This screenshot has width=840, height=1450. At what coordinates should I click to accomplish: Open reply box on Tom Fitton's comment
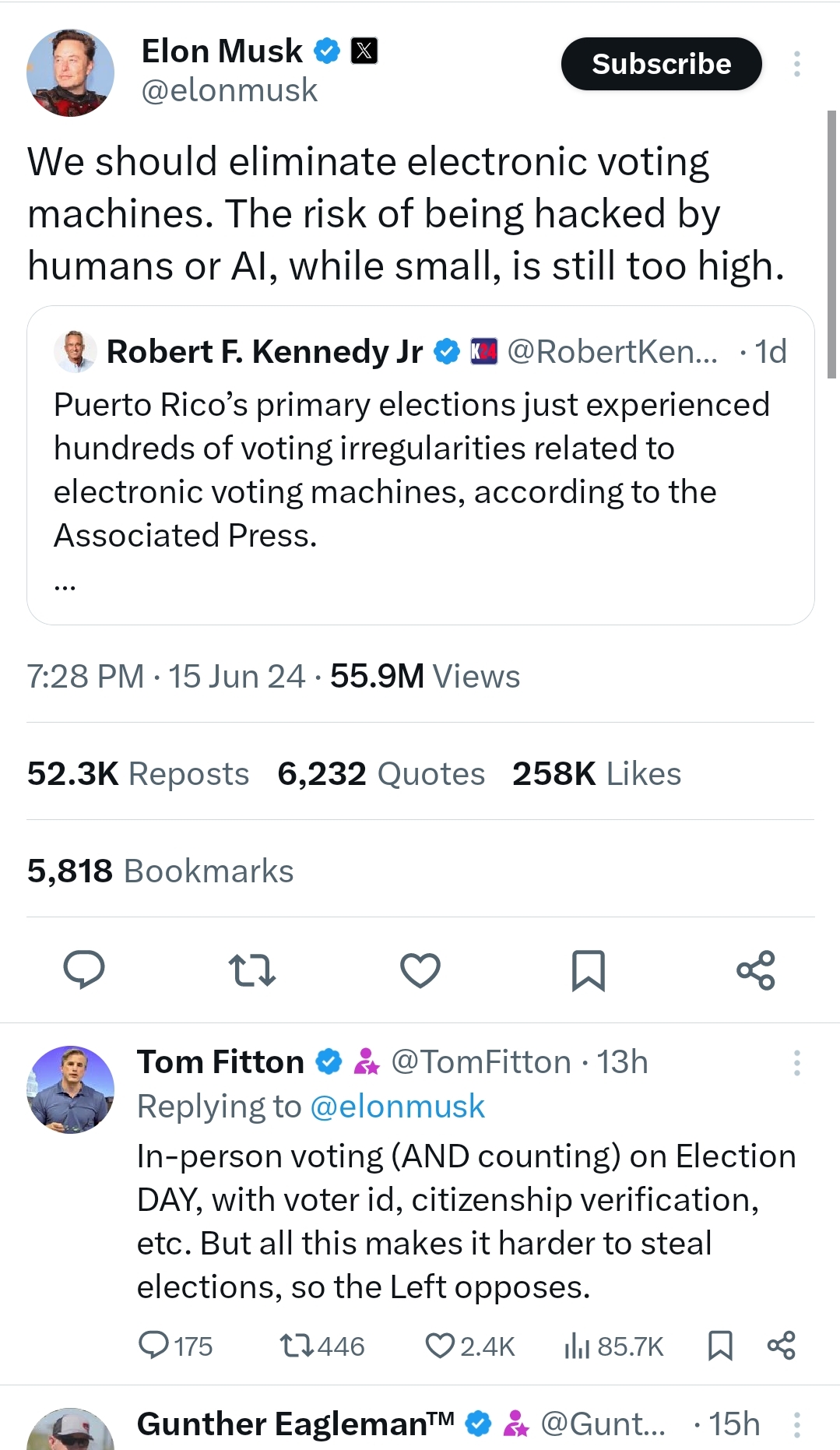coord(153,1345)
